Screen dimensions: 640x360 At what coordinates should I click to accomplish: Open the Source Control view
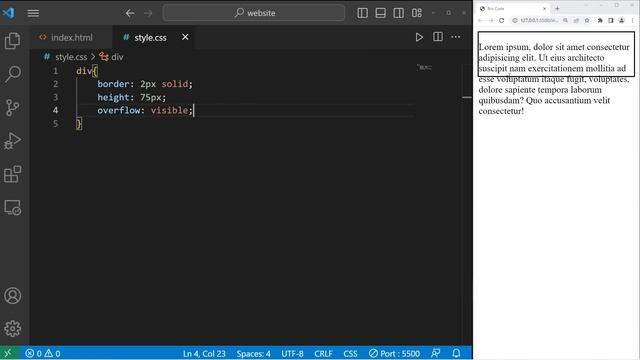13,107
